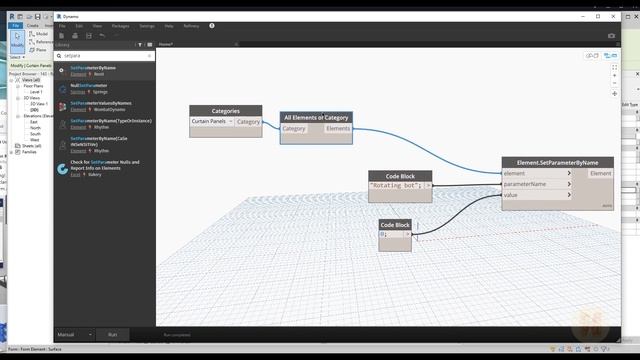Viewport: 640px width, 360px height.
Task: Click the SetParameterValuesByNames package icon
Action: tap(62, 107)
